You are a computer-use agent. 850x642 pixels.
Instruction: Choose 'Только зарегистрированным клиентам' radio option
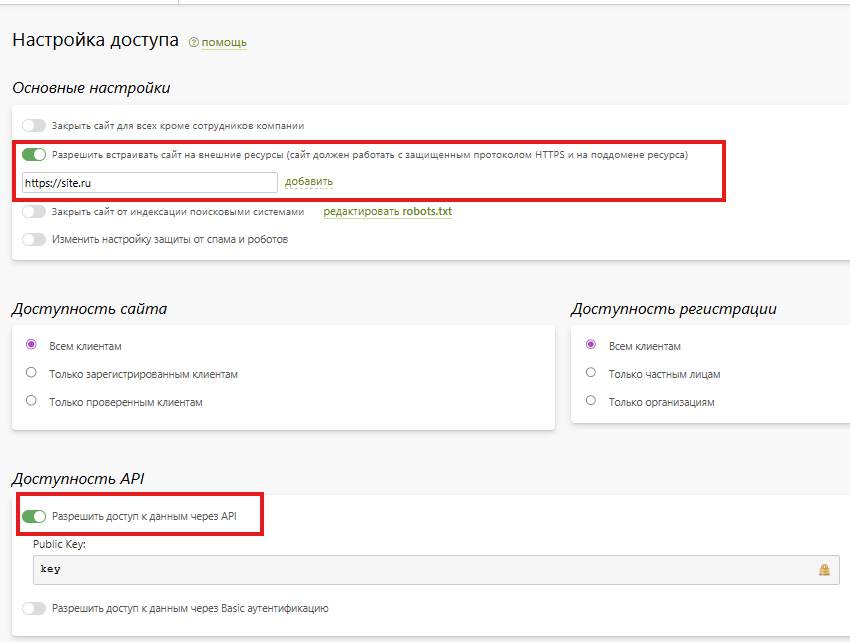pyautogui.click(x=31, y=374)
